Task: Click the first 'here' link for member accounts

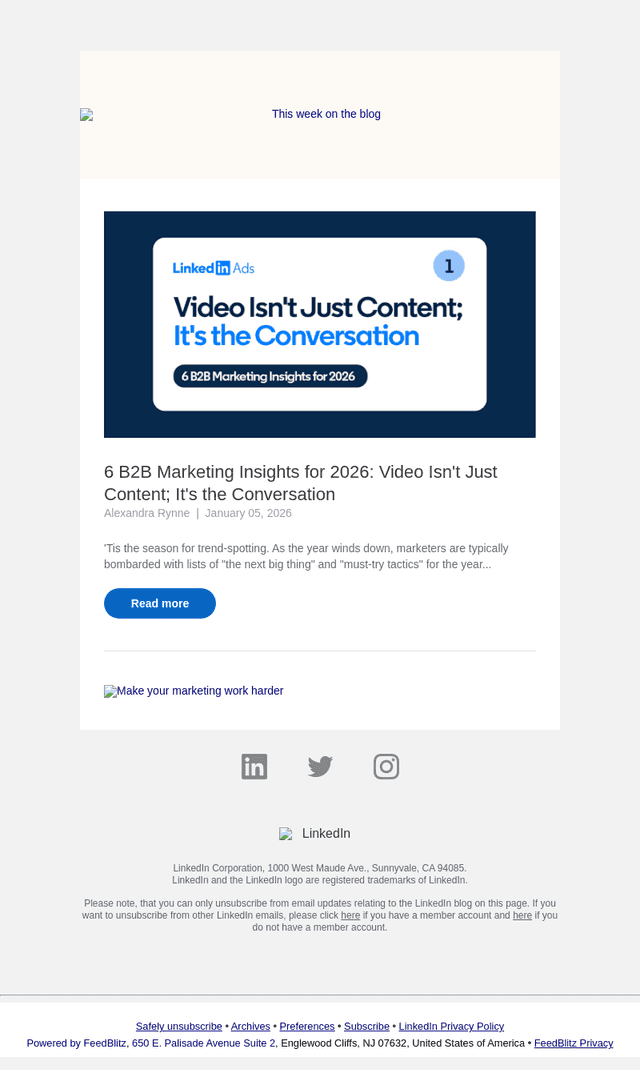Action: point(350,915)
